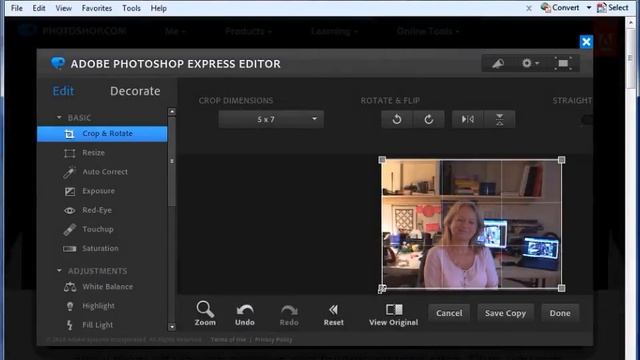Viewport: 640px width, 360px height.
Task: Rotate image clockwise
Action: 429,120
